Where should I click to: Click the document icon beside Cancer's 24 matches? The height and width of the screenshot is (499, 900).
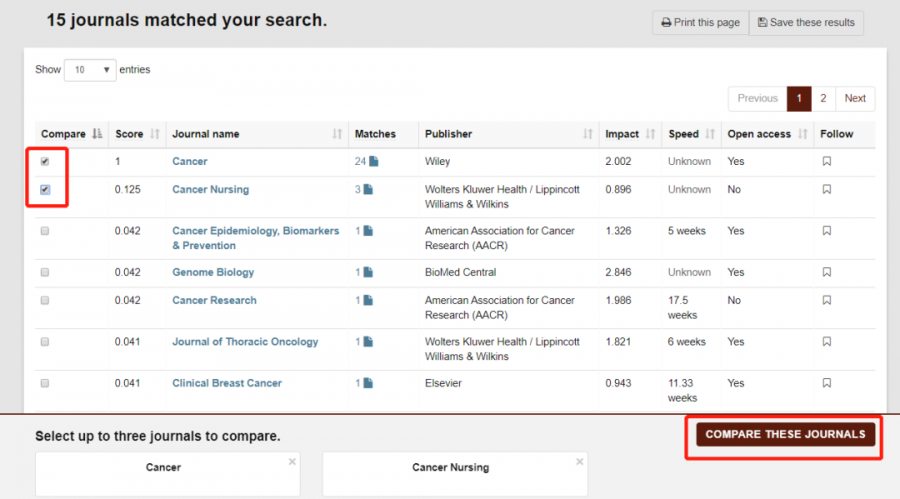(373, 161)
